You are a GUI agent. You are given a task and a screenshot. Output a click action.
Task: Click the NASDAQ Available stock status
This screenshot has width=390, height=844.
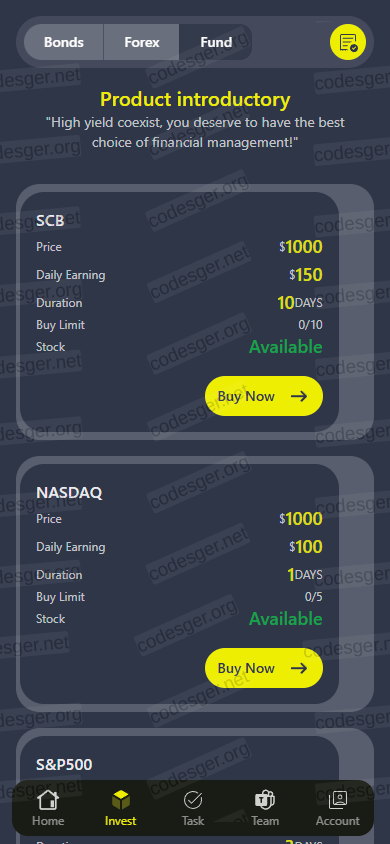286,619
